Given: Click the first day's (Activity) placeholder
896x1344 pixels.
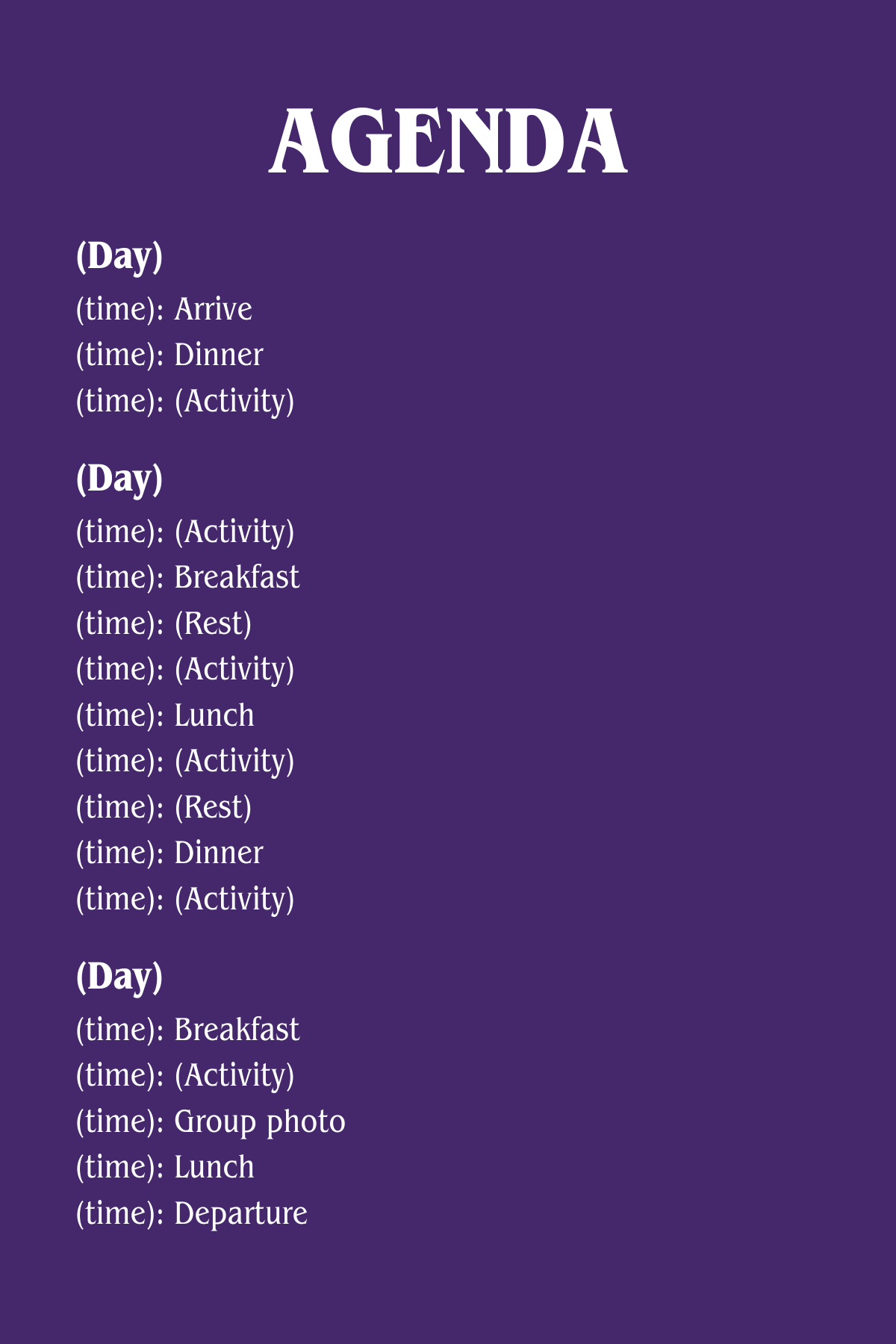Looking at the screenshot, I should coord(185,401).
